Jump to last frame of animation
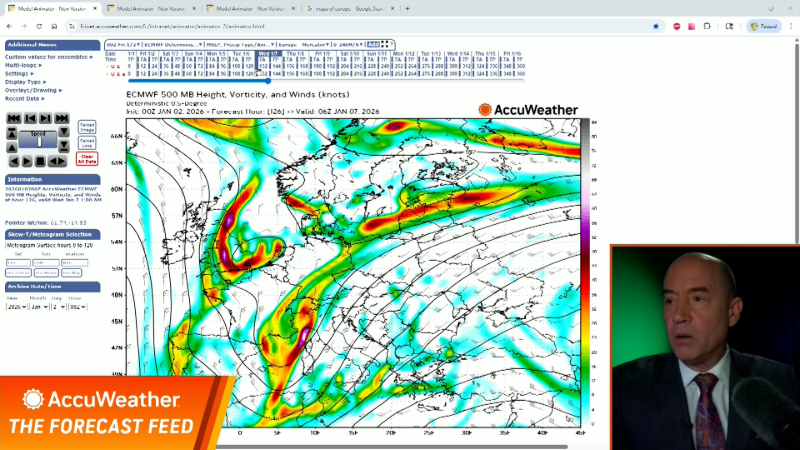This screenshot has width=800, height=450. pyautogui.click(x=62, y=118)
